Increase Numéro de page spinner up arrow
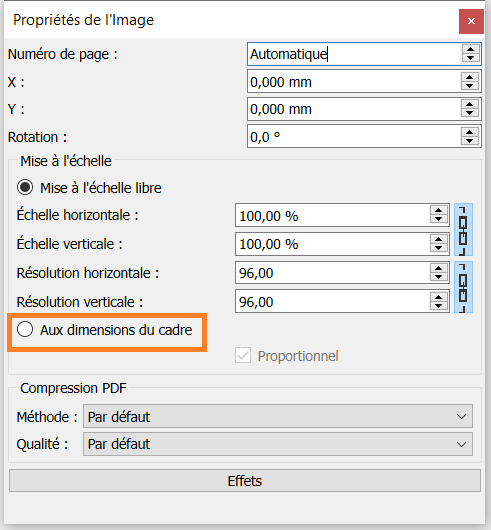491x530 pixels. point(470,49)
